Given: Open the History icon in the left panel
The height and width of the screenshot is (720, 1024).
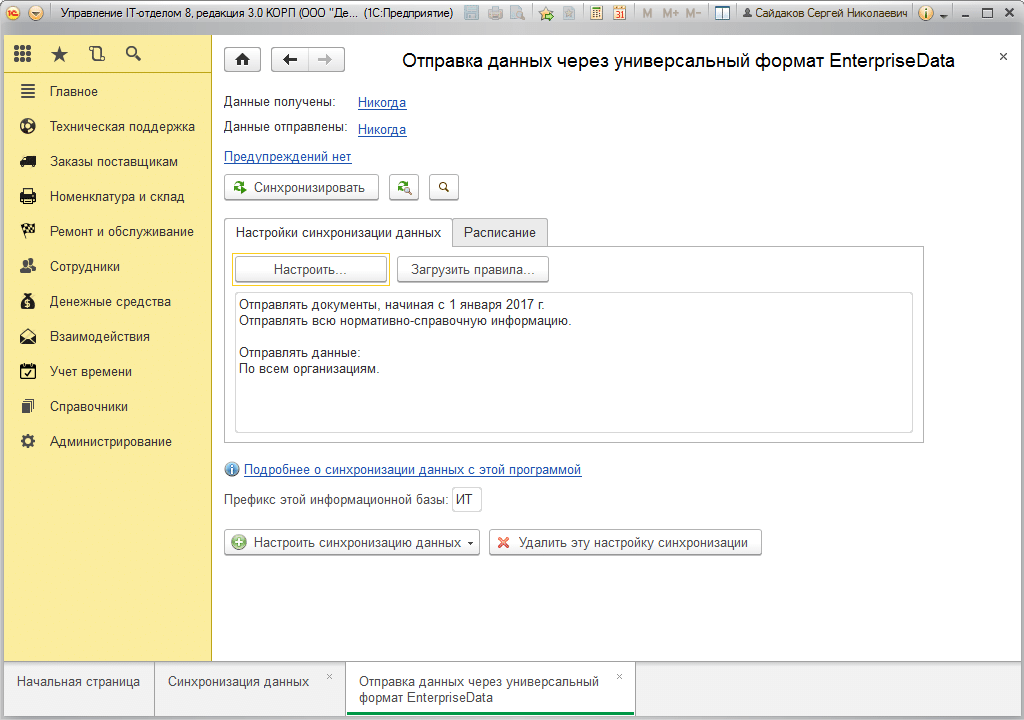Looking at the screenshot, I should tap(97, 54).
